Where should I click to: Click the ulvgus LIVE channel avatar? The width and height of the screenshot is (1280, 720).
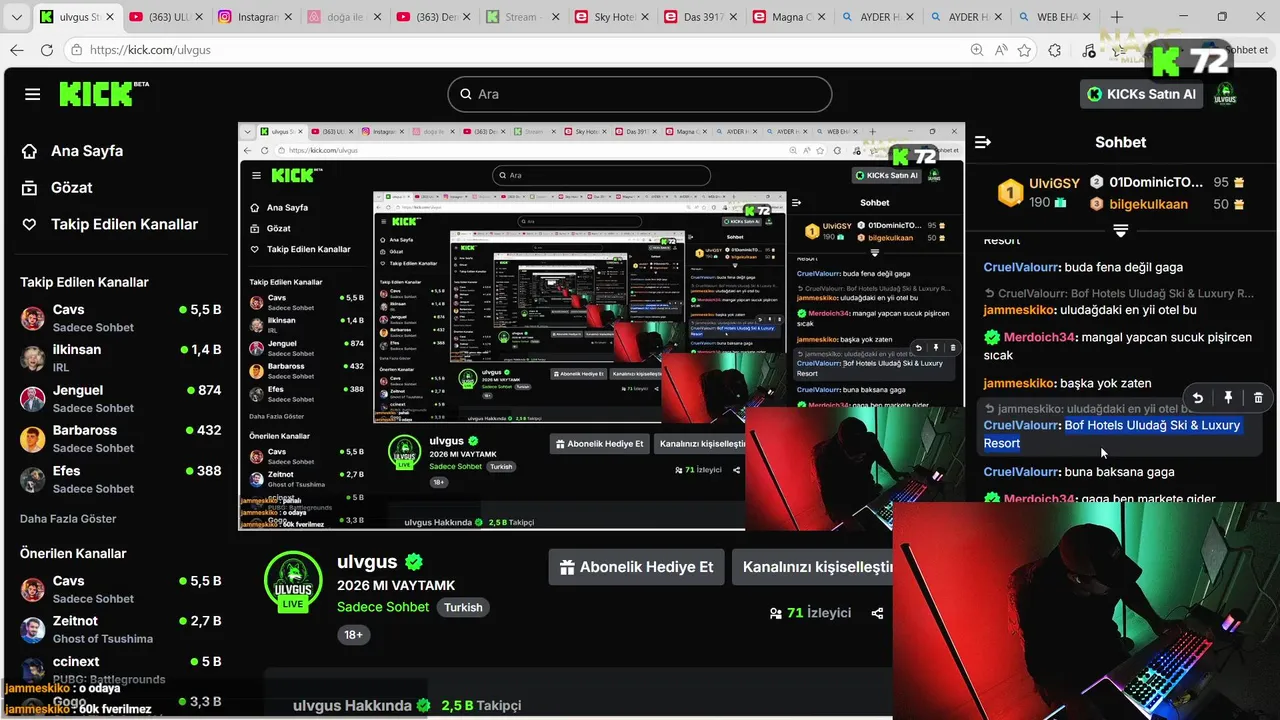(293, 580)
